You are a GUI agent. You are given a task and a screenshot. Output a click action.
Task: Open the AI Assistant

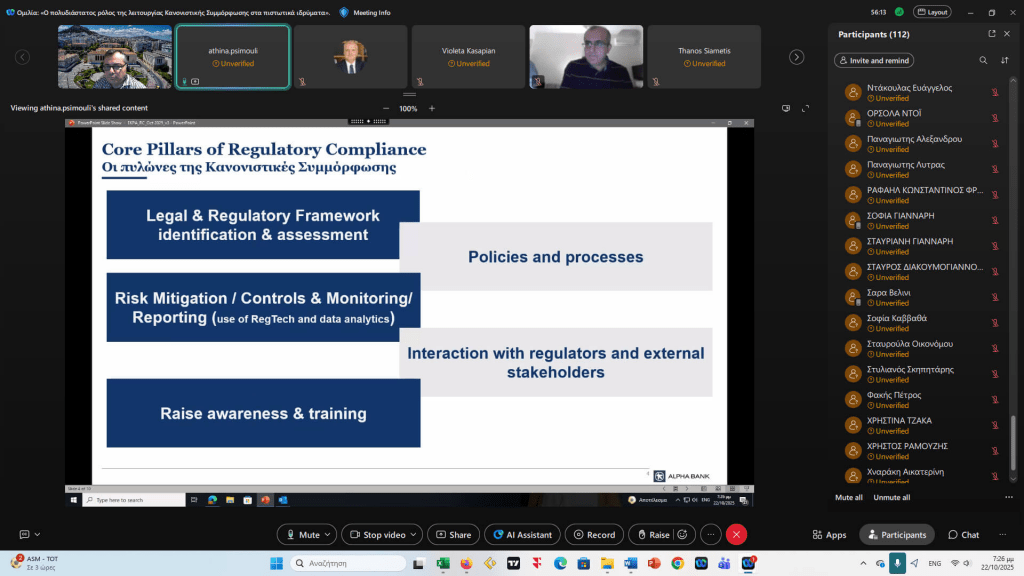(522, 535)
